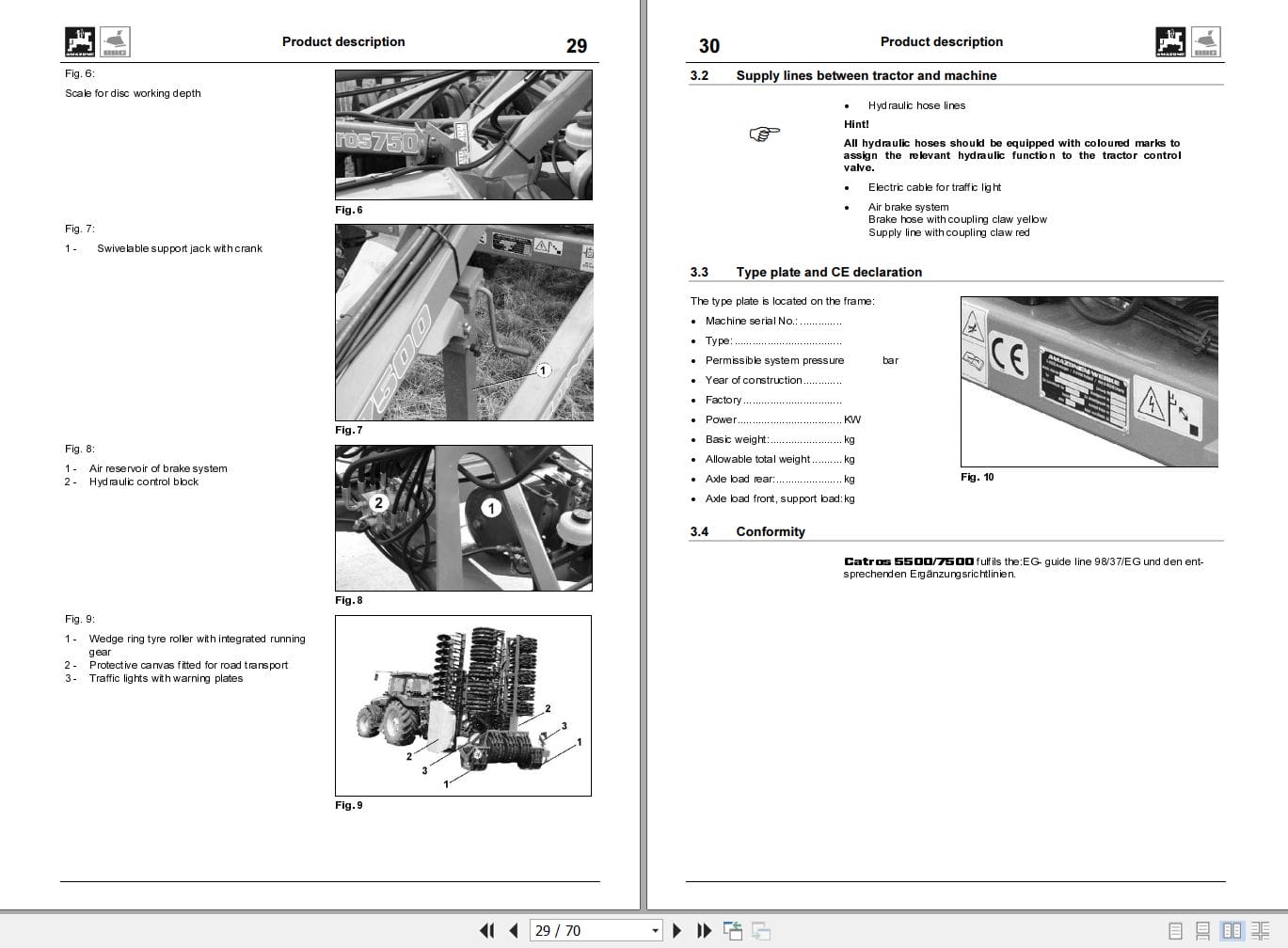This screenshot has height=948, width=1288.
Task: Click text 'Air reservoir of brake system'
Action: click(x=158, y=468)
